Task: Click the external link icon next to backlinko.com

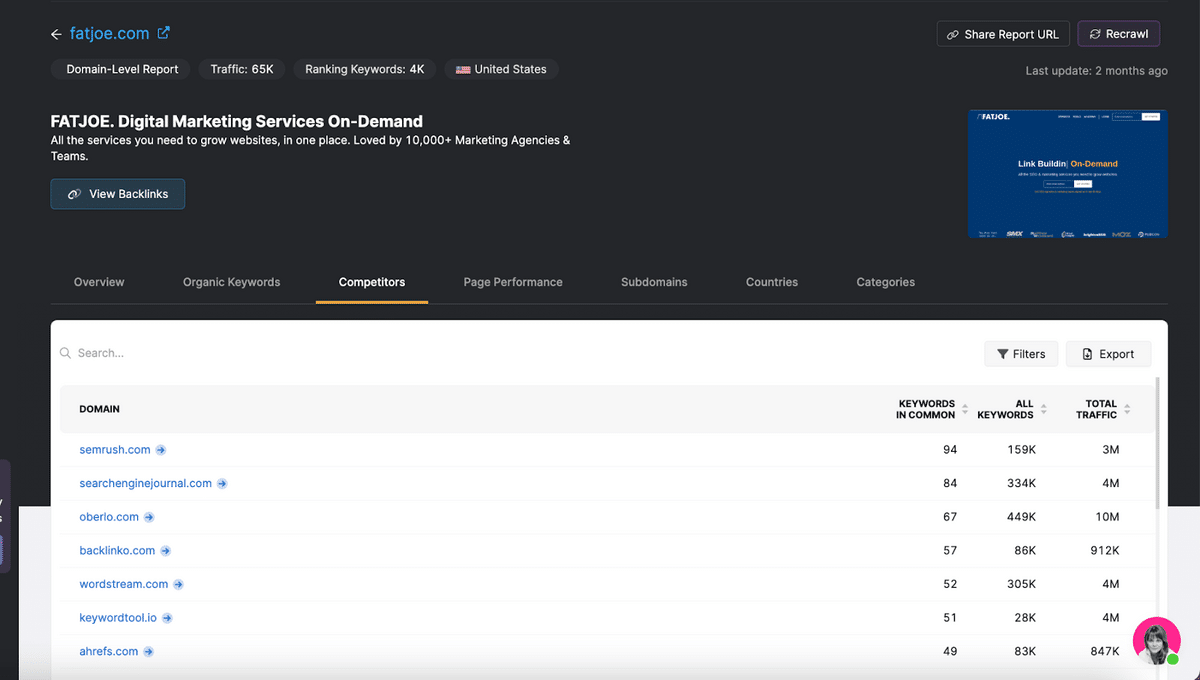Action: 167,550
